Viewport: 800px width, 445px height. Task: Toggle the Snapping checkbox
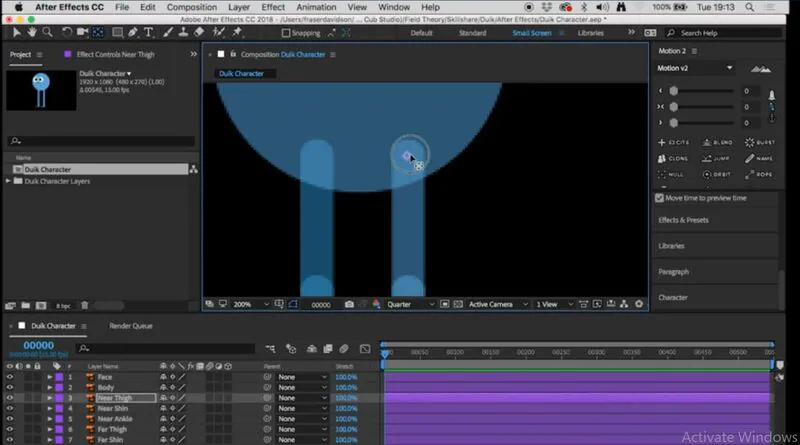click(286, 33)
